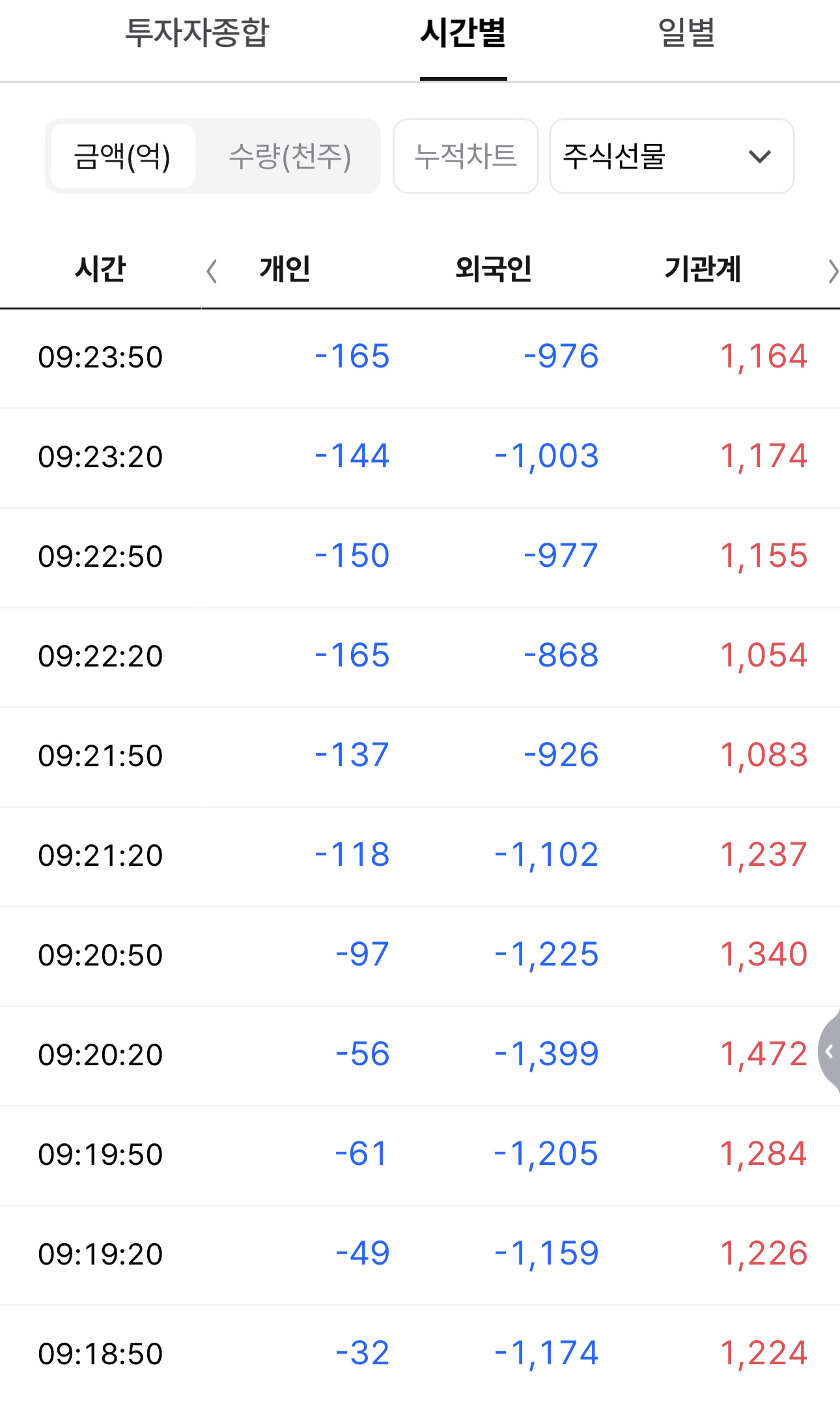Click the left arrow beside 개인 column
840x1402 pixels.
tap(212, 271)
